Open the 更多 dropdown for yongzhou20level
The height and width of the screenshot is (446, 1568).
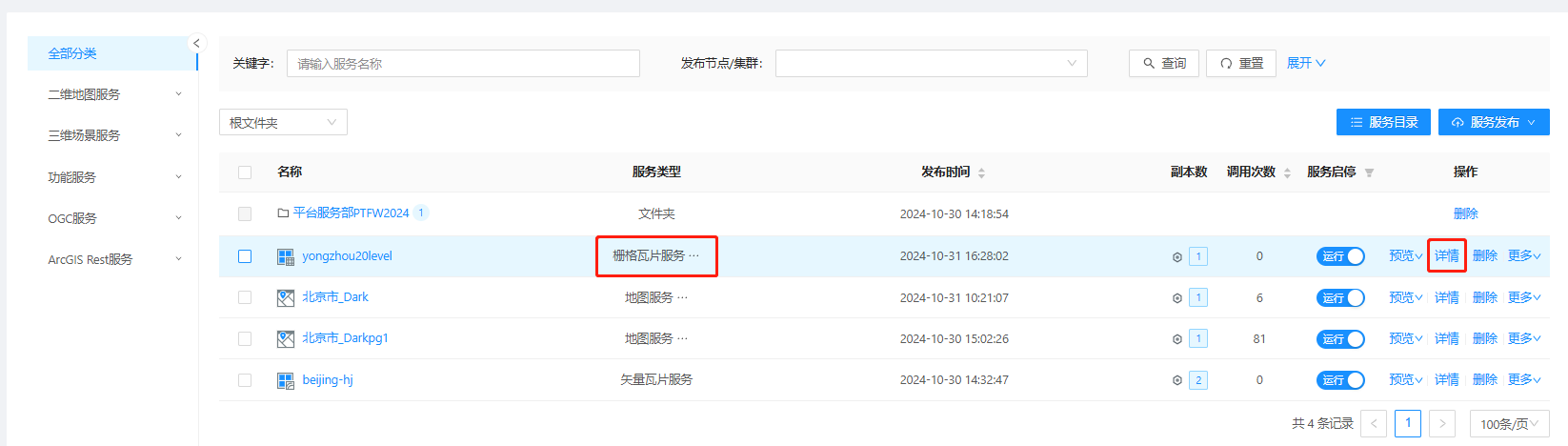tap(1524, 255)
